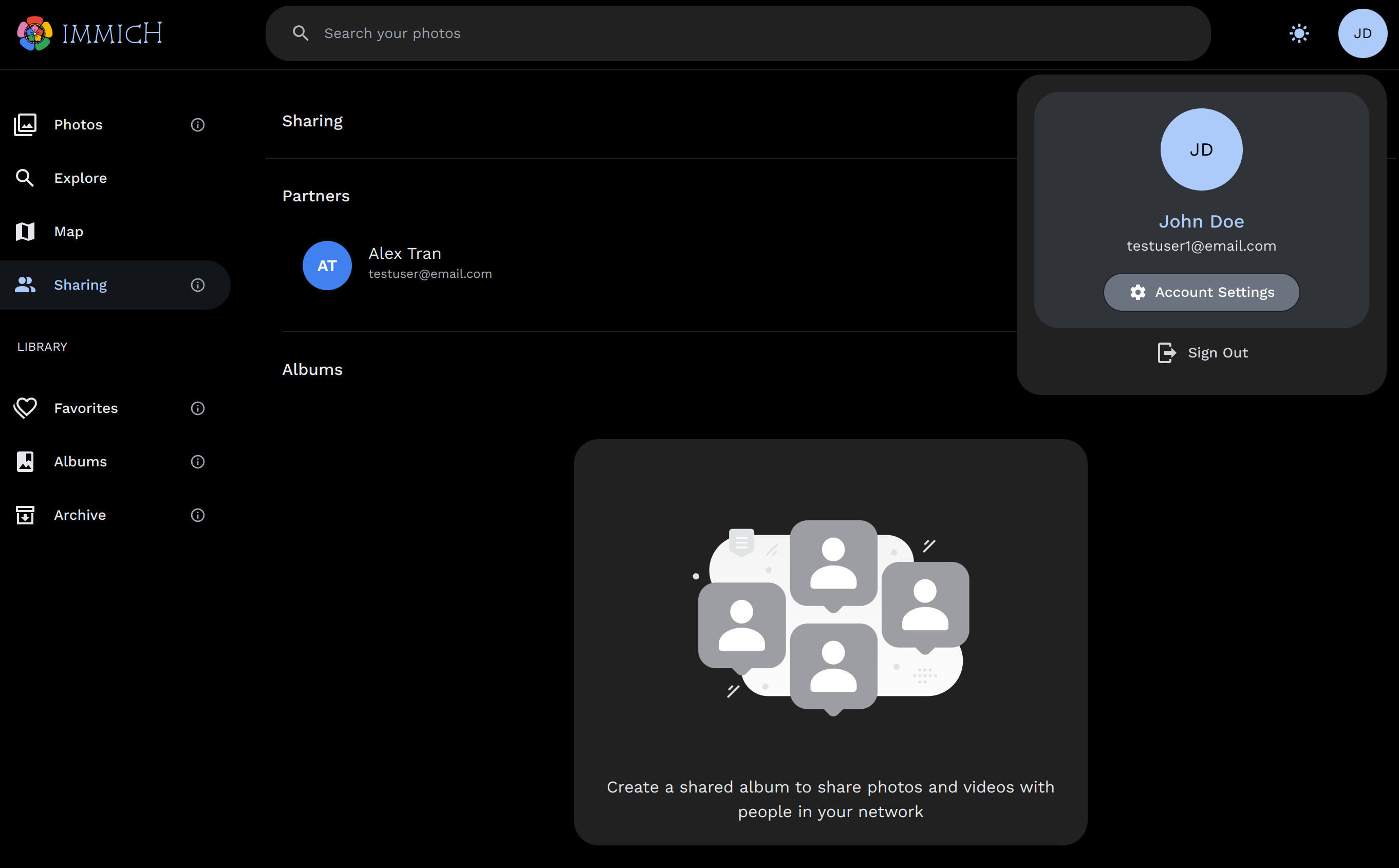Viewport: 1399px width, 868px height.
Task: Click the Immich flower logo
Action: coord(34,33)
